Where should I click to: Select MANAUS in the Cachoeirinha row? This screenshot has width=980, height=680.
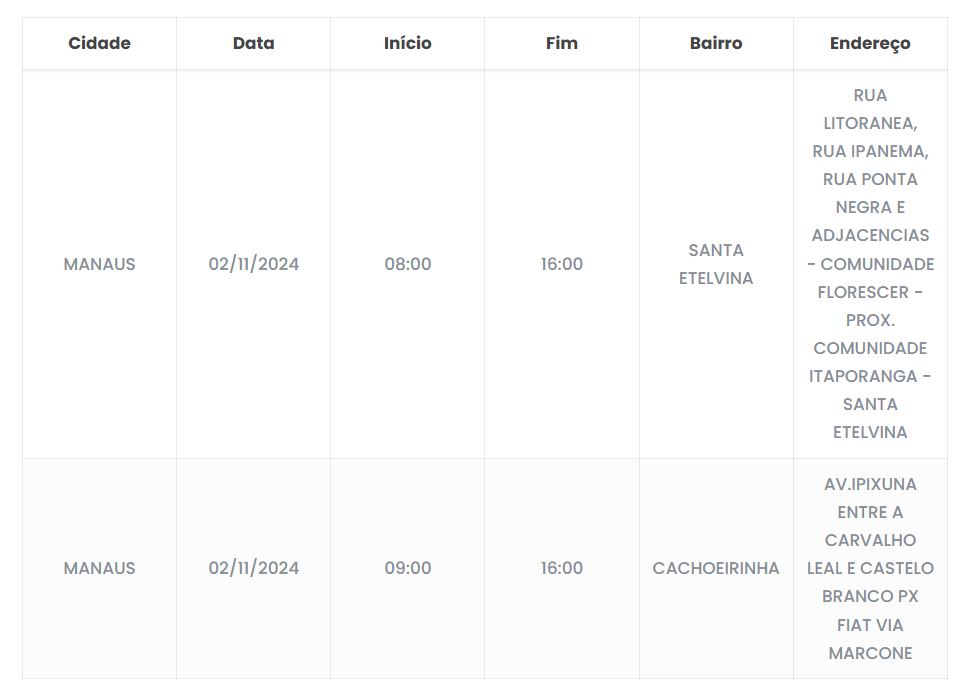tap(99, 568)
